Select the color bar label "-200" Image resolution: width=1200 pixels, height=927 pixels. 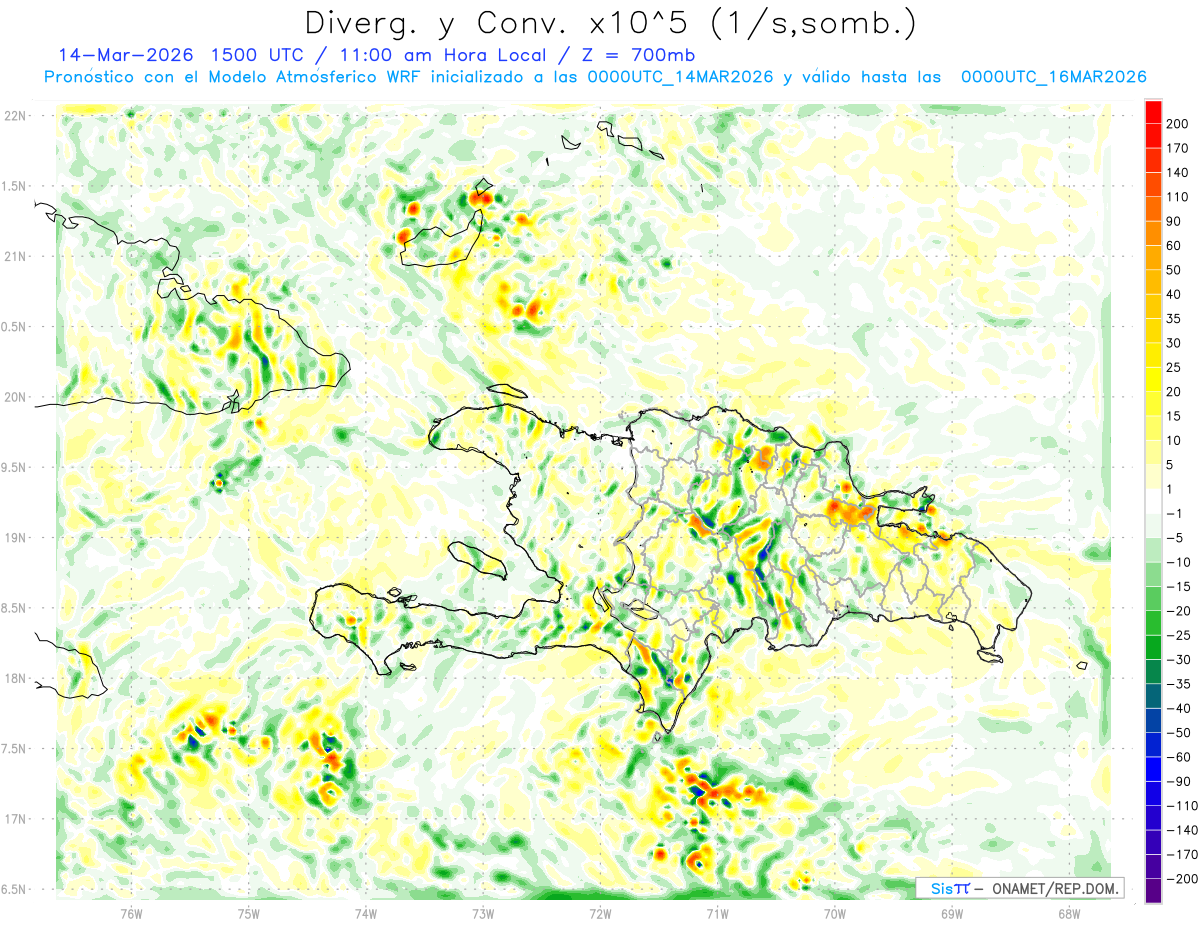(1181, 879)
